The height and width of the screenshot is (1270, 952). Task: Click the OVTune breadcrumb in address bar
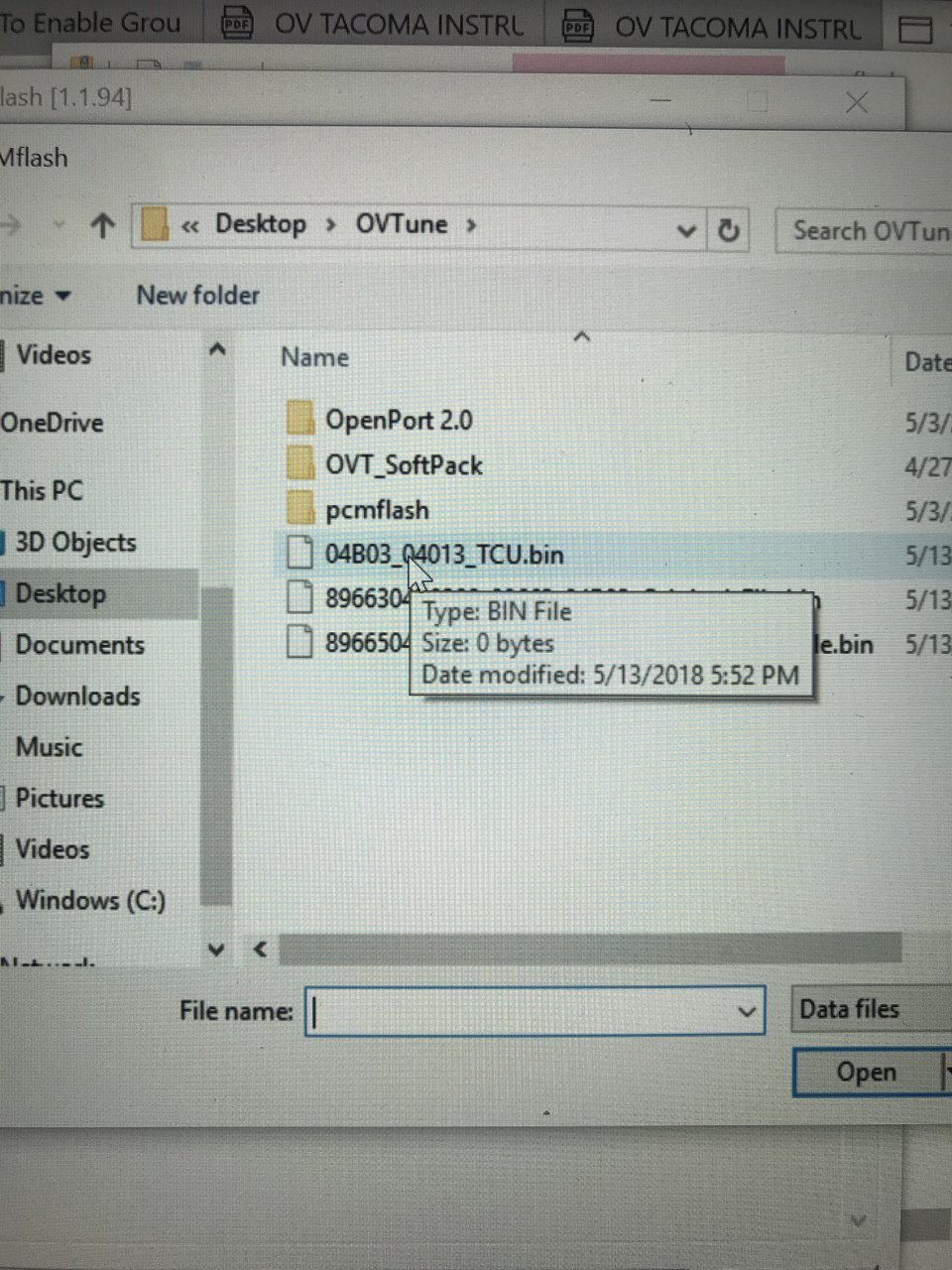[402, 224]
